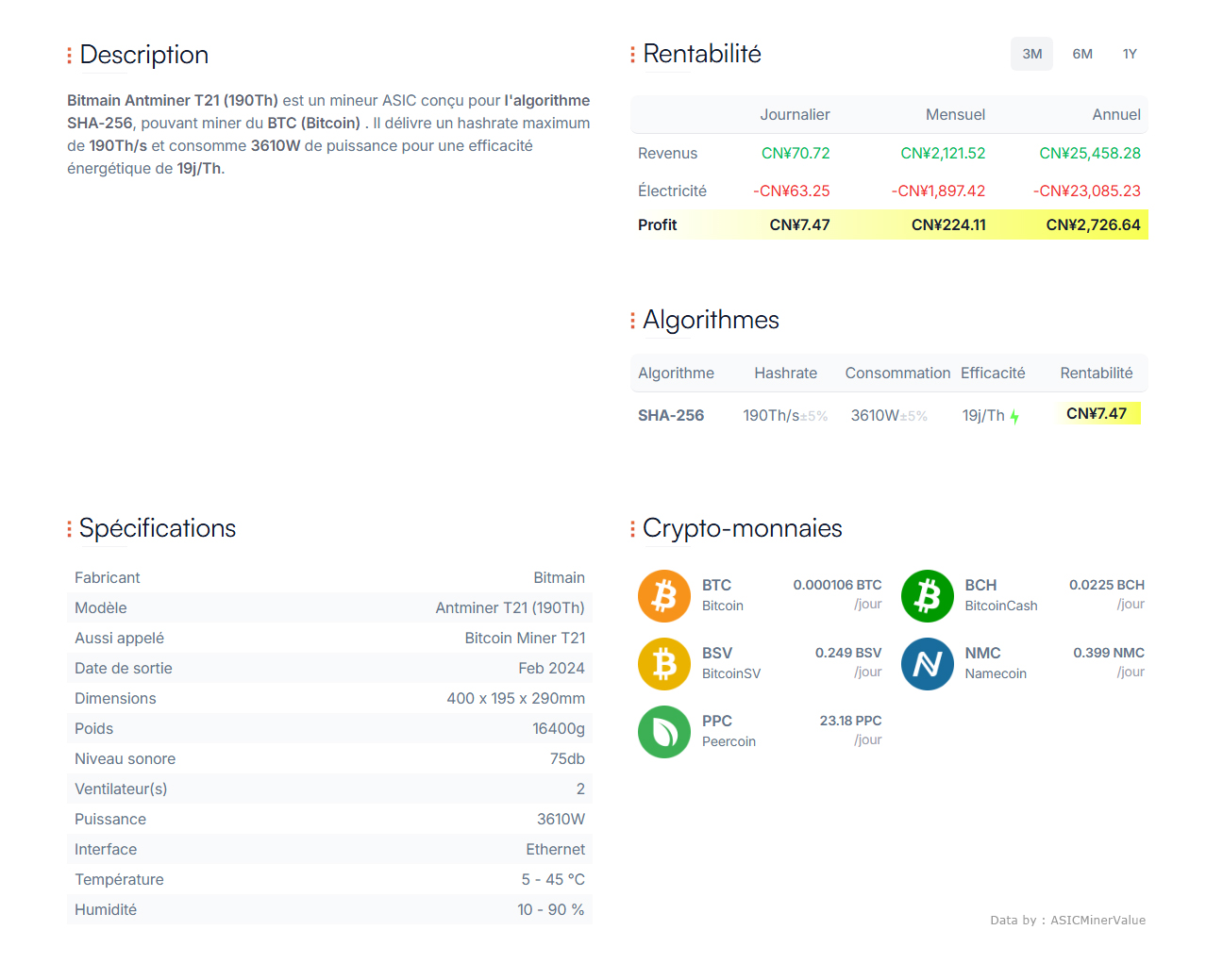Click the 0.0225 BCH daily yield

click(1107, 585)
